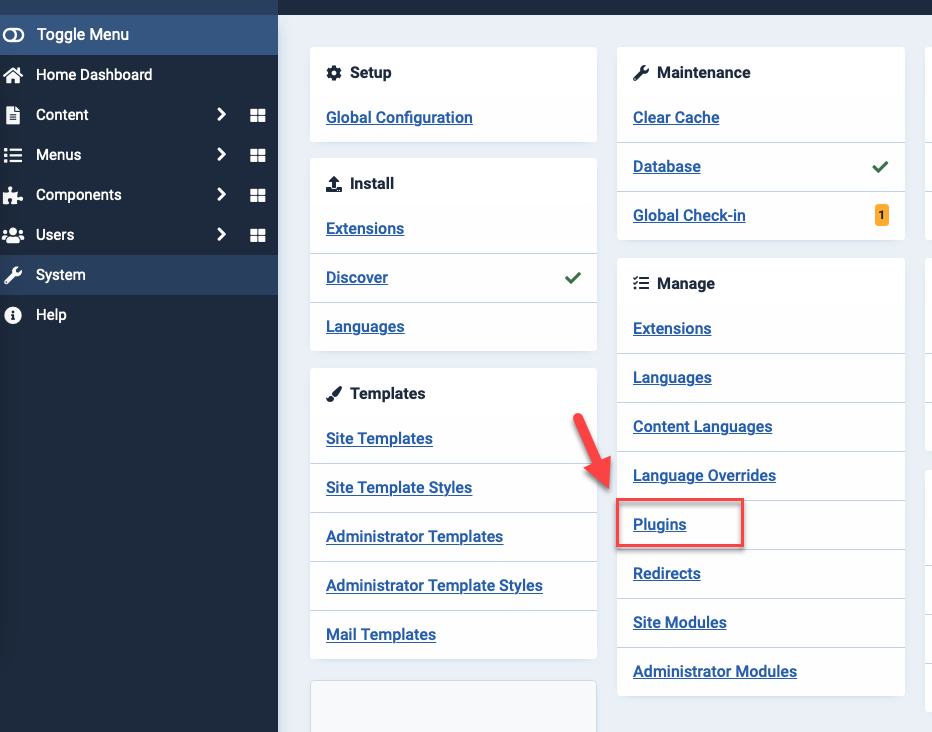932x732 pixels.
Task: Select Home Dashboard in the sidebar
Action: [94, 75]
